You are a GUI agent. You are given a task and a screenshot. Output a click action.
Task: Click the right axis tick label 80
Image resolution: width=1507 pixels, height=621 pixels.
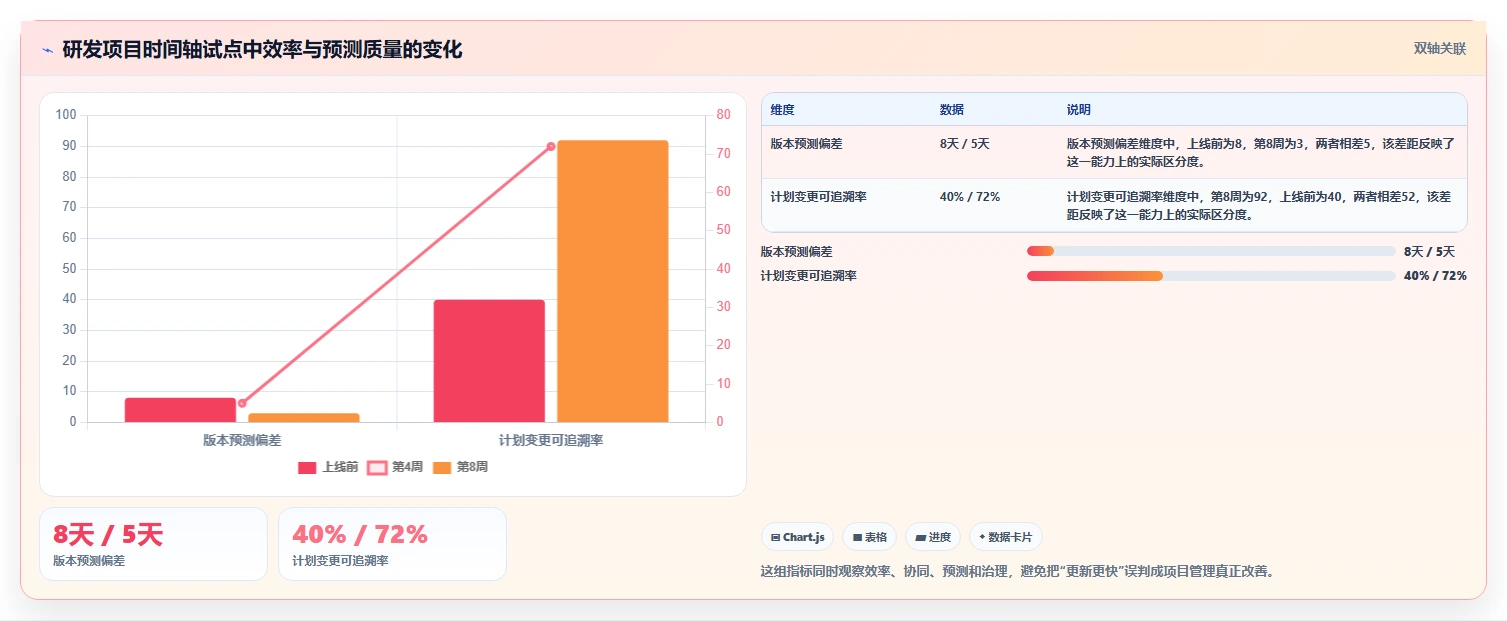(x=723, y=115)
